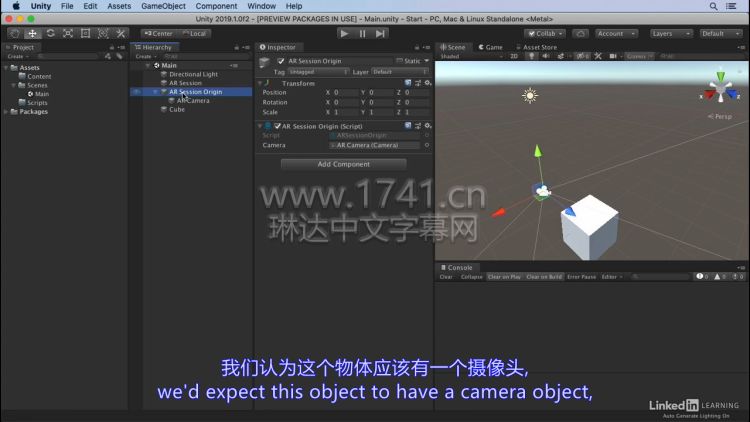This screenshot has width=750, height=422.
Task: Select the Console tab
Action: coord(456,267)
